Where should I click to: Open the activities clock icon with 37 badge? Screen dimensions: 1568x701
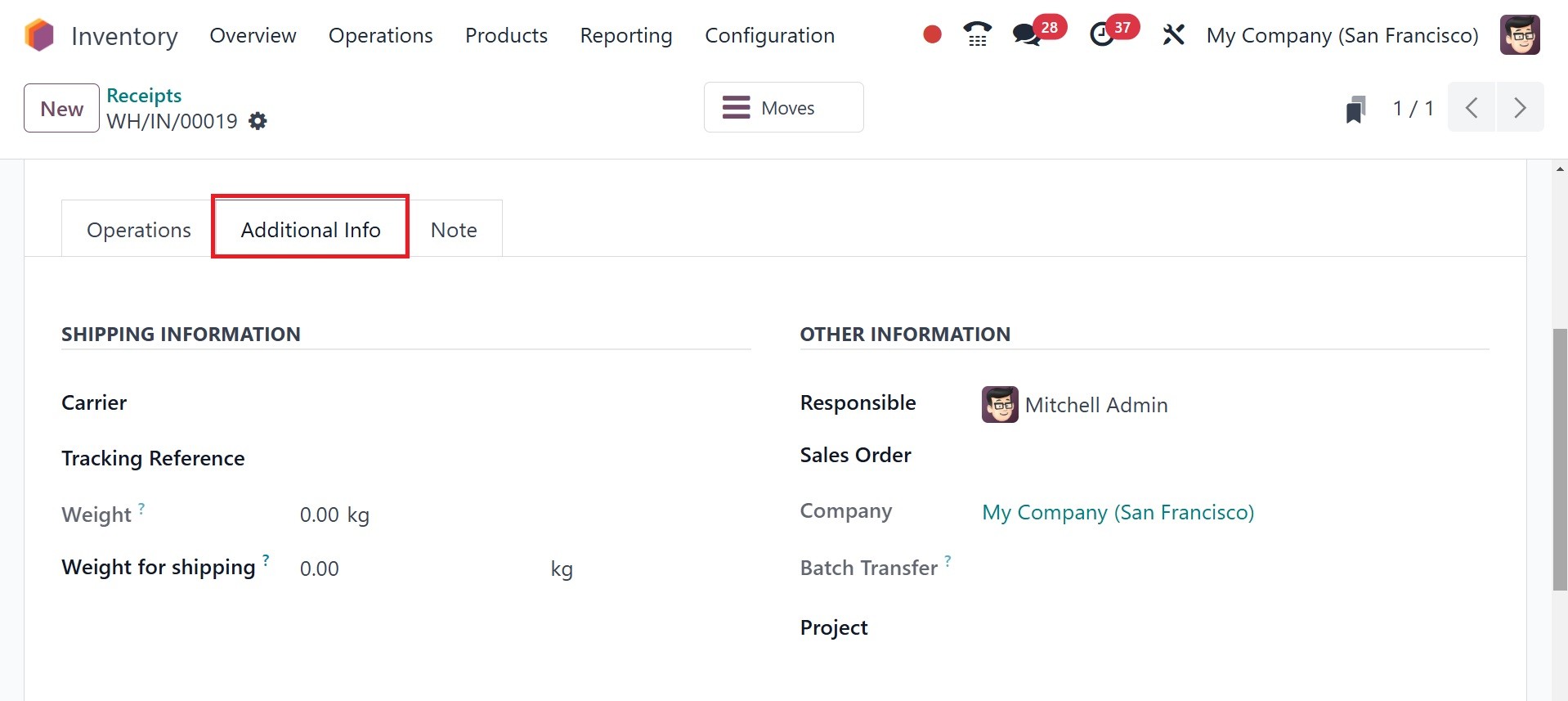click(1103, 34)
